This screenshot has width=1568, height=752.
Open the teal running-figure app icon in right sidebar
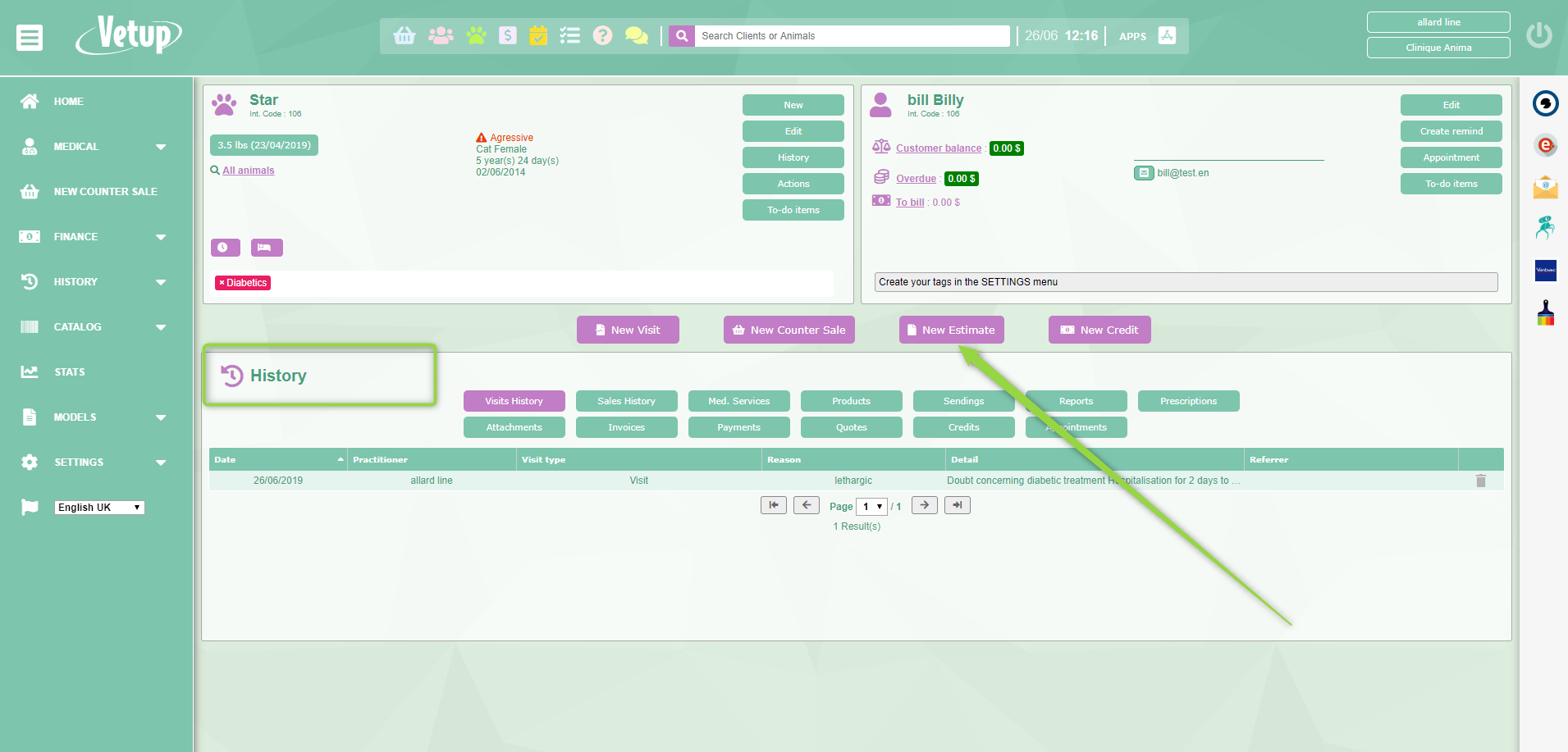[1546, 227]
